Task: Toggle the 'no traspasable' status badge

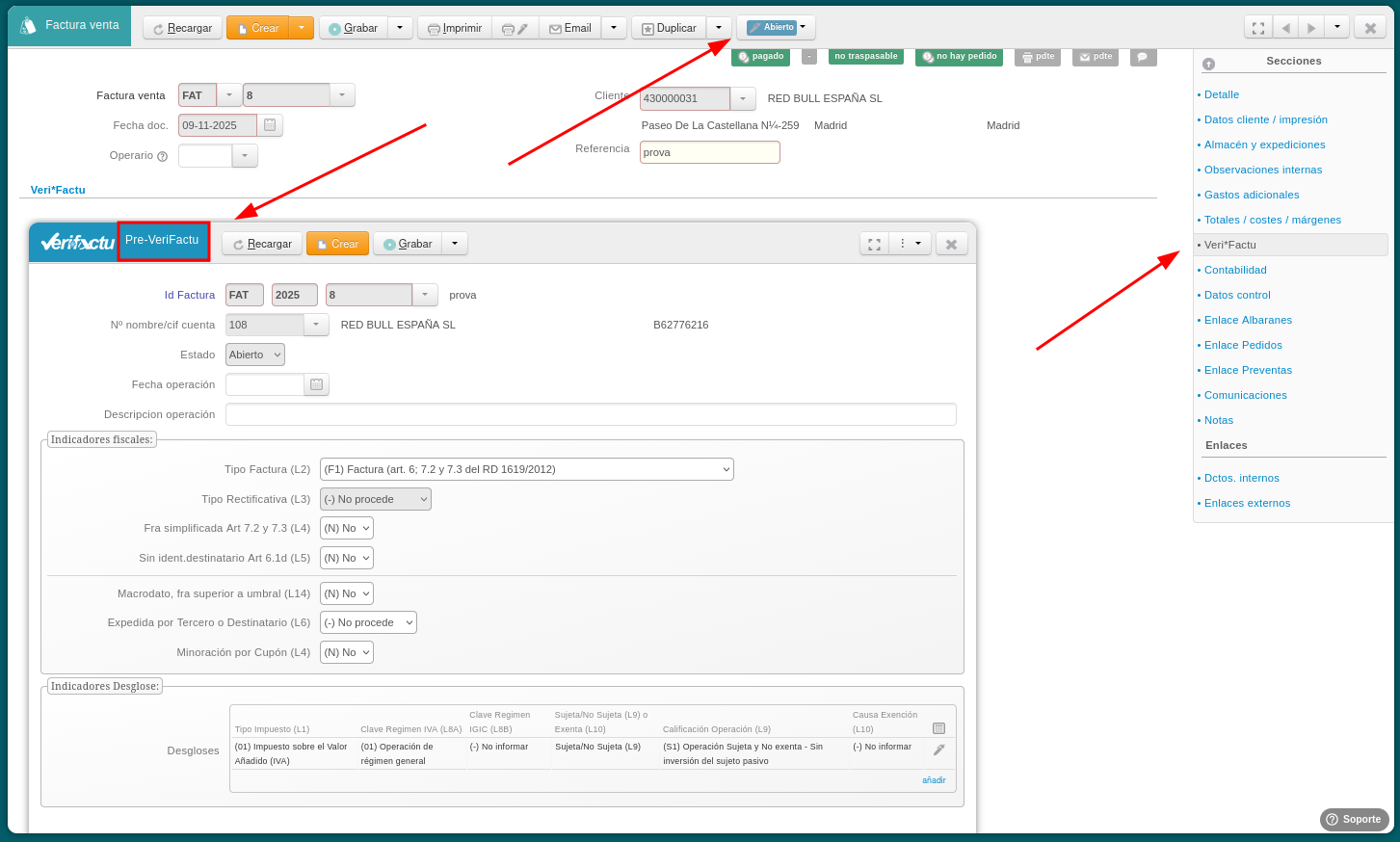Action: (865, 57)
